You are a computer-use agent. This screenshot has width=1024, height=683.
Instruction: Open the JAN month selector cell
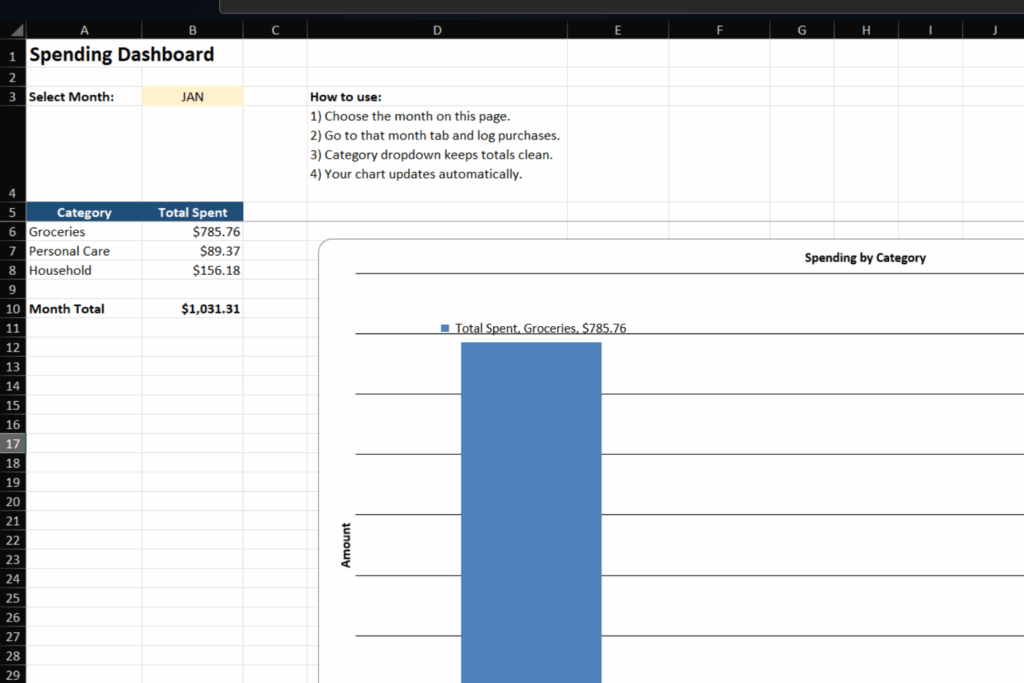[x=192, y=96]
